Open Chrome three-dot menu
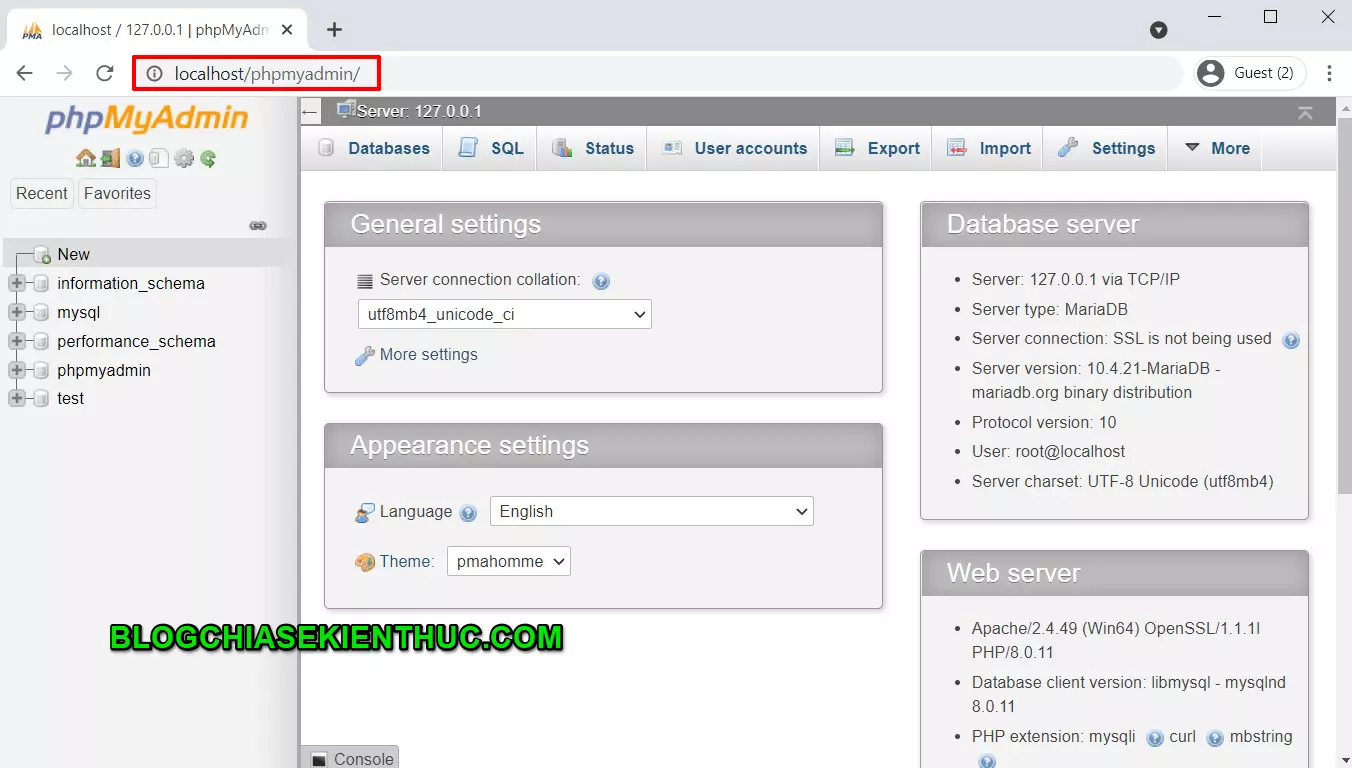Screen dimensions: 1352x768 [x=1329, y=73]
